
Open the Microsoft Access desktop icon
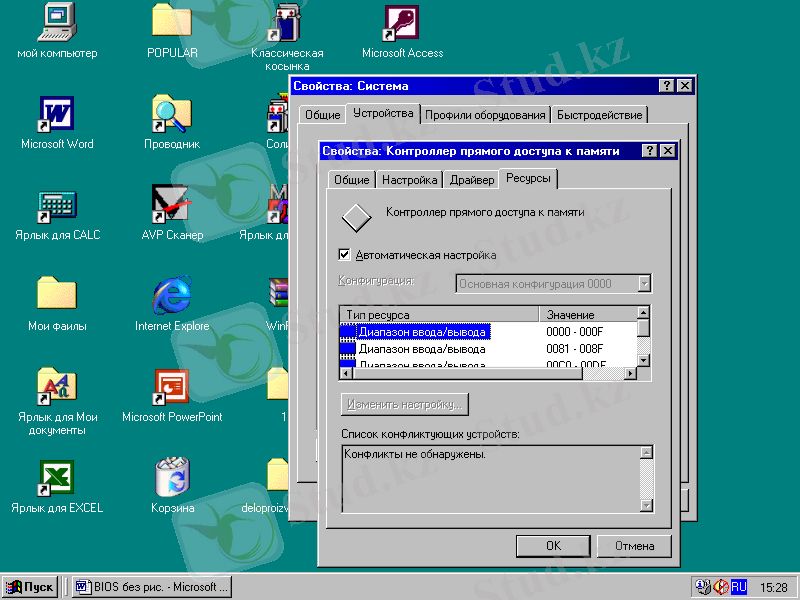[x=402, y=24]
